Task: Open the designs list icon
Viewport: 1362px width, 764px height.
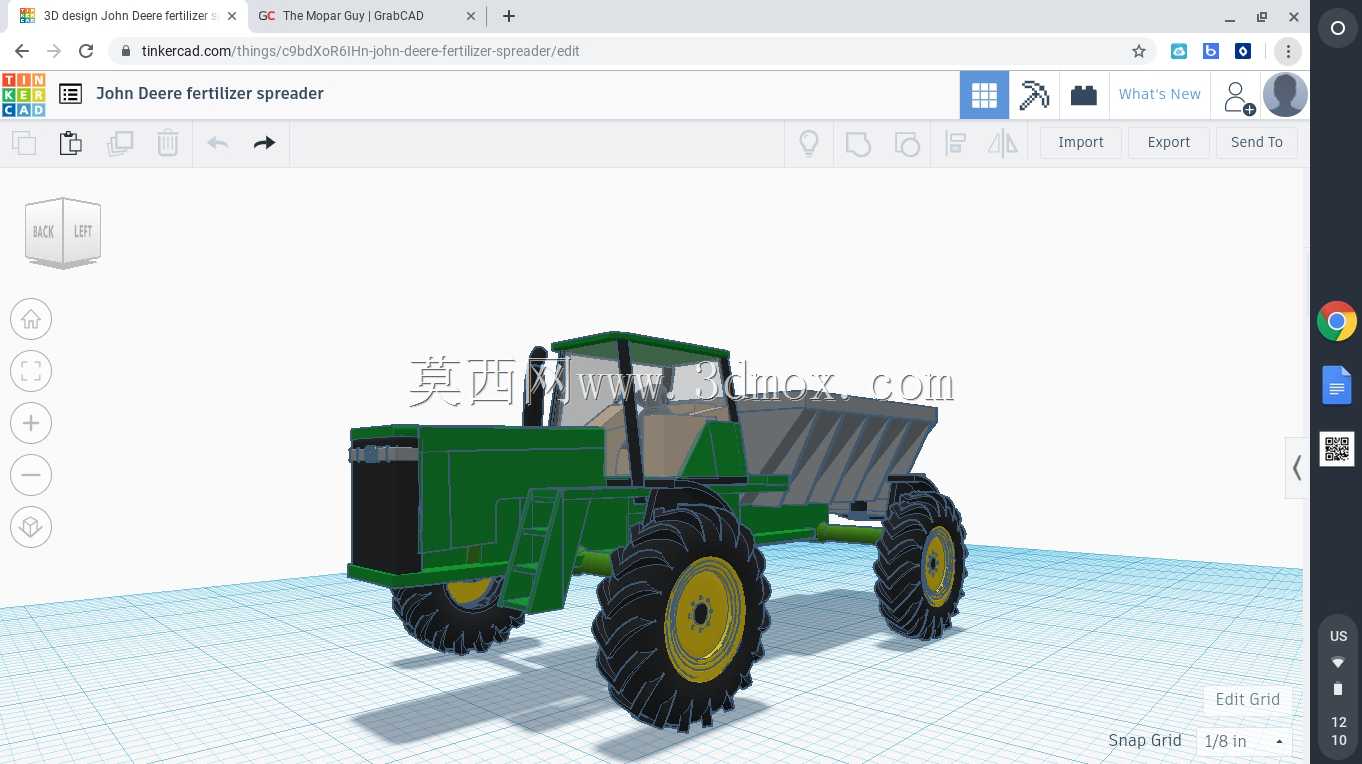Action: 70,94
